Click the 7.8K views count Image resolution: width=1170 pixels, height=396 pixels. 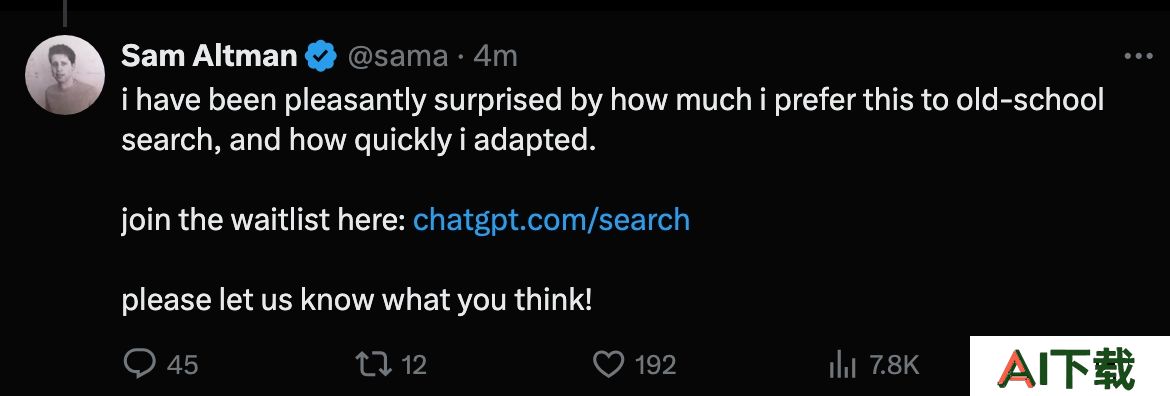pyautogui.click(x=895, y=365)
